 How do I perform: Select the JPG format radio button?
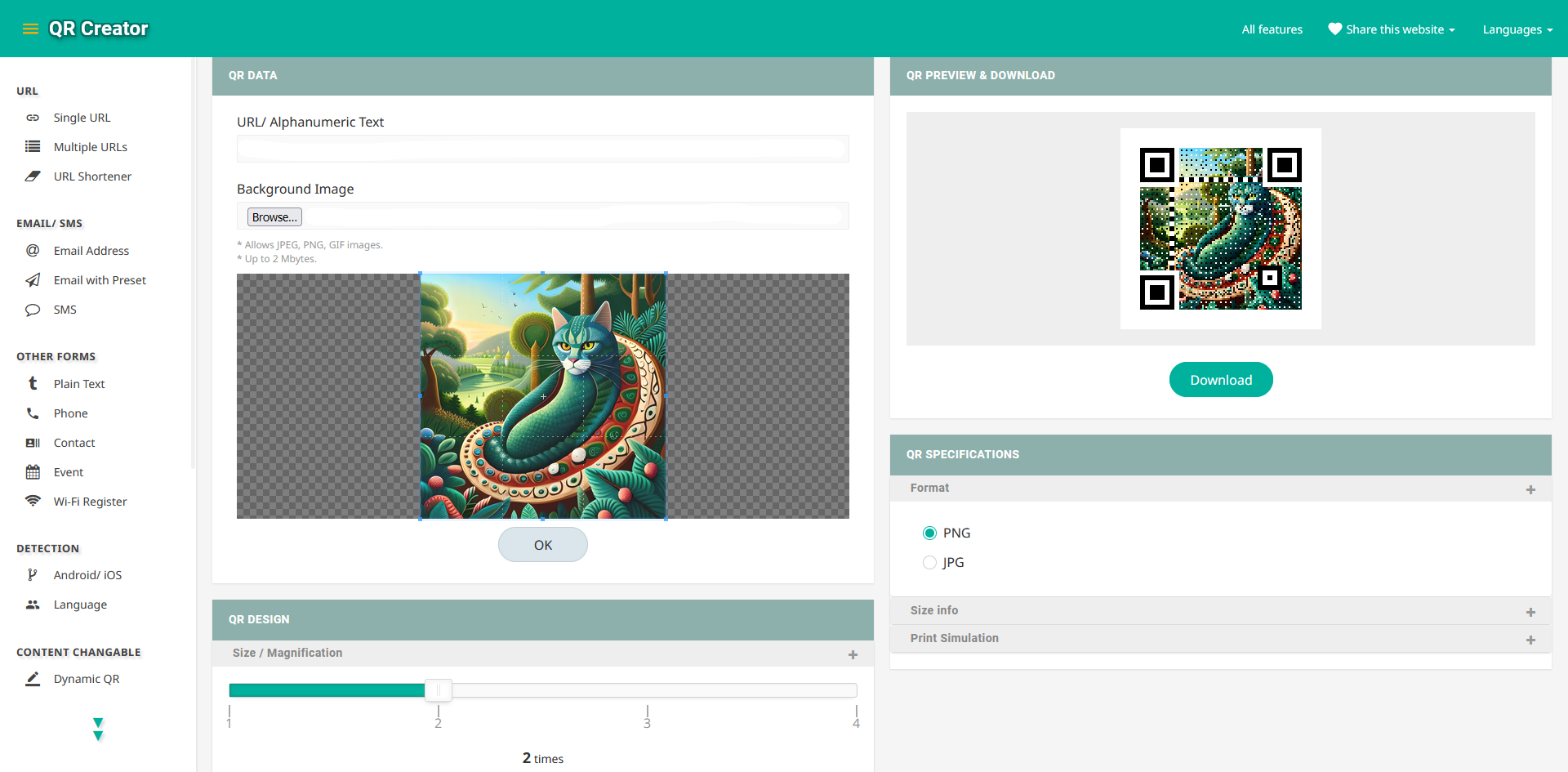[x=929, y=563]
